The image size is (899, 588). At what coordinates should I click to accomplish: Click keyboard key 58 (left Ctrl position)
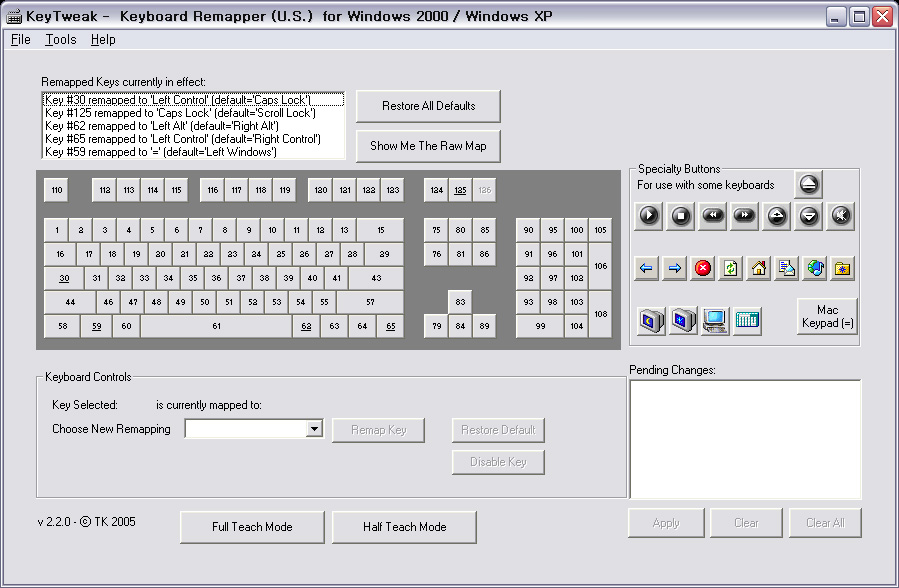point(62,326)
